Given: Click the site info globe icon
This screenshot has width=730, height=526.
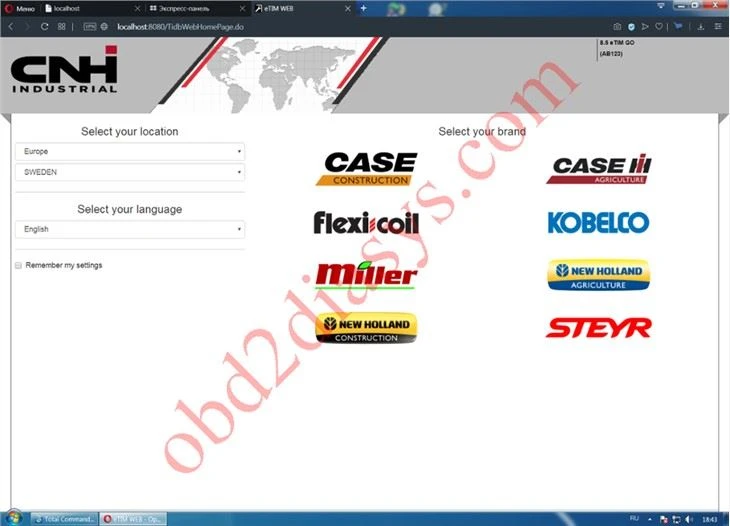Looking at the screenshot, I should click(x=104, y=27).
